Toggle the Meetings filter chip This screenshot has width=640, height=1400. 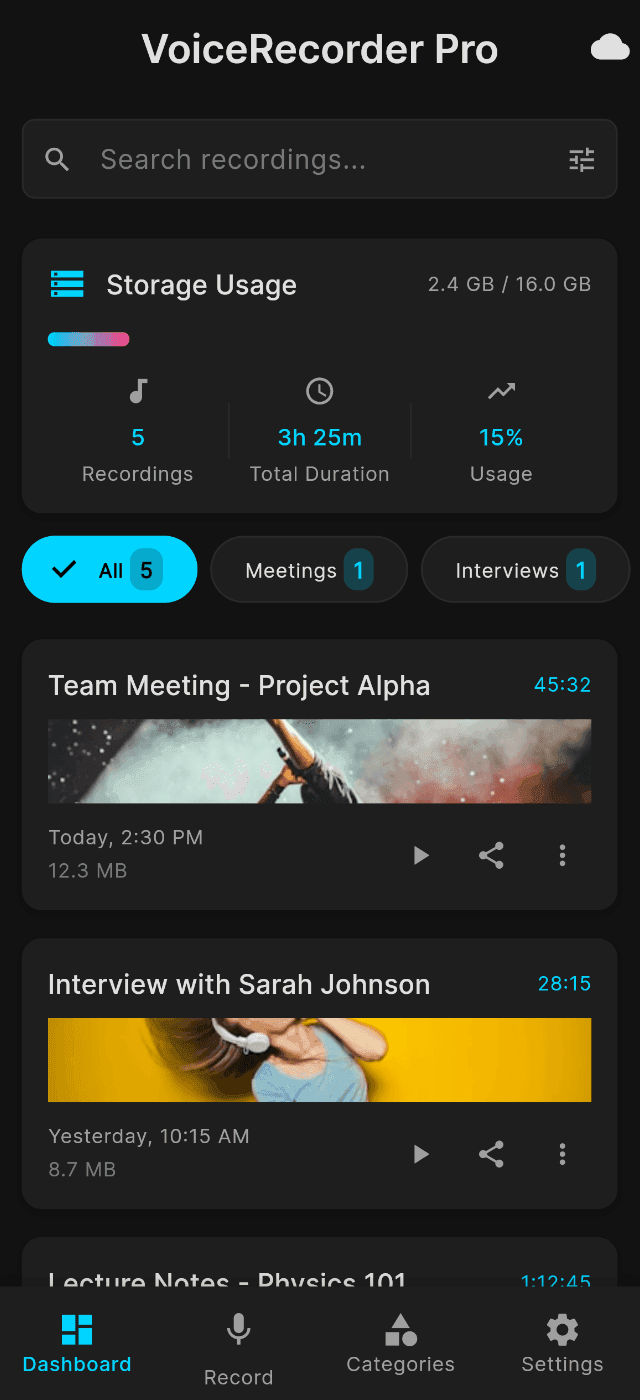[x=308, y=570]
